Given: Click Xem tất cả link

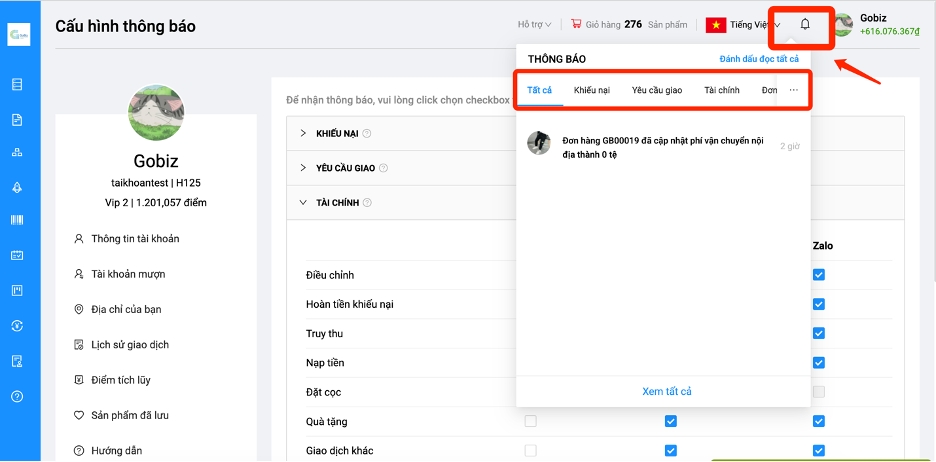Looking at the screenshot, I should point(666,391).
